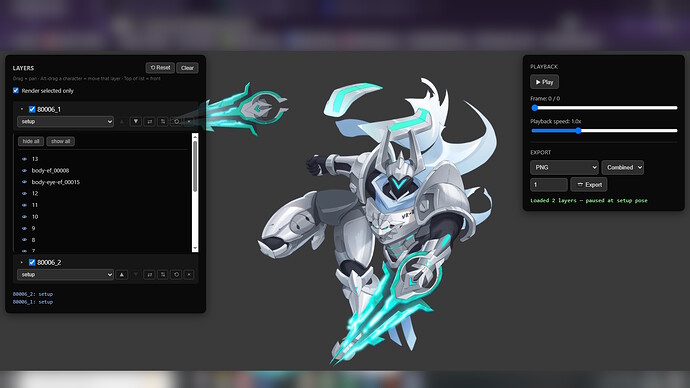Start playback with the Play button
The image size is (690, 388).
tap(544, 82)
